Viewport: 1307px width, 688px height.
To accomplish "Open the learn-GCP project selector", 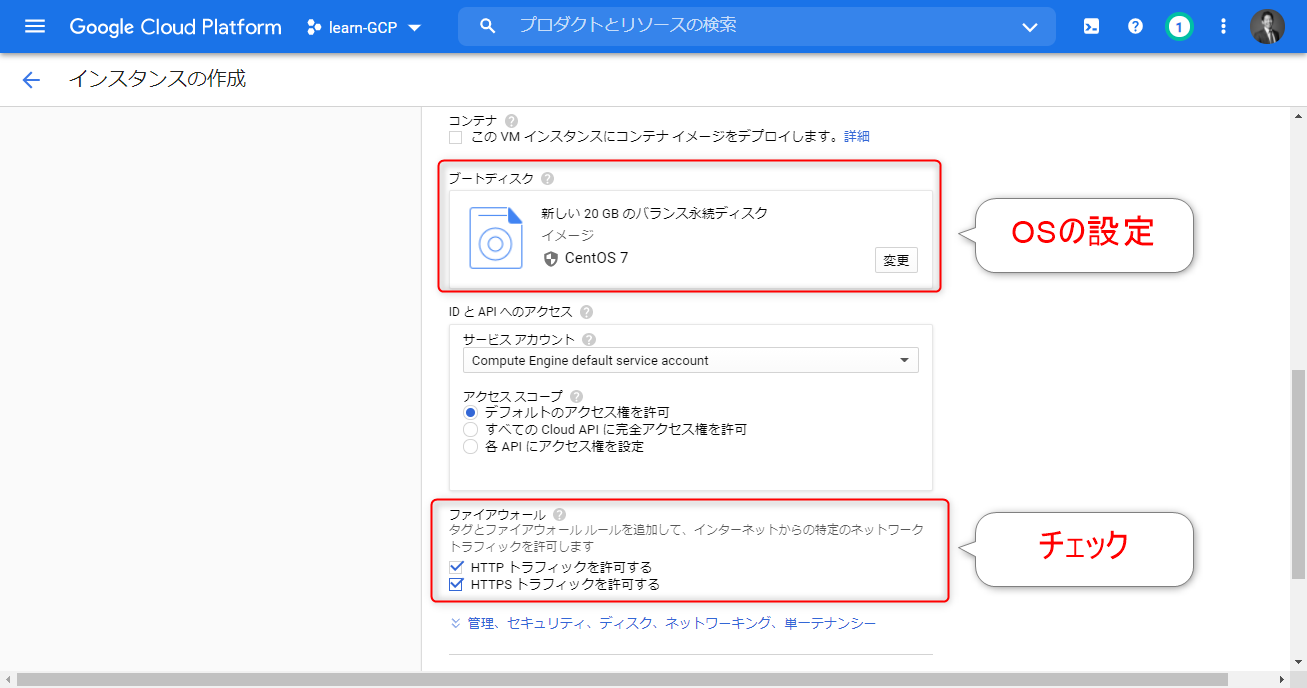I will 364,27.
